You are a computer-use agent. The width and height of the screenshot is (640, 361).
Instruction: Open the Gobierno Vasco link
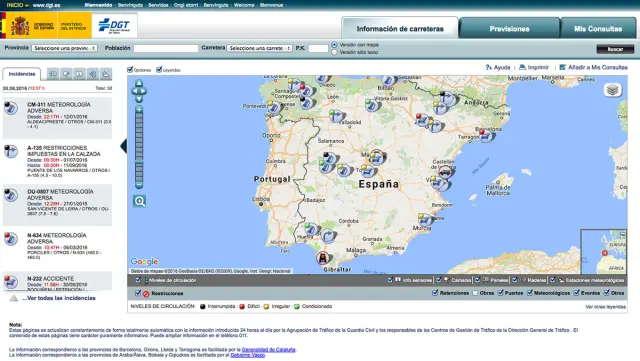[x=248, y=355]
